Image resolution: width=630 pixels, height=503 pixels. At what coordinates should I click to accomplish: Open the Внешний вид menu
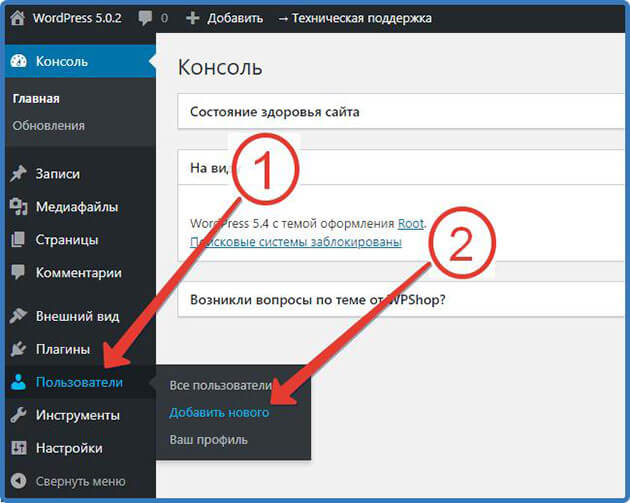pos(80,316)
